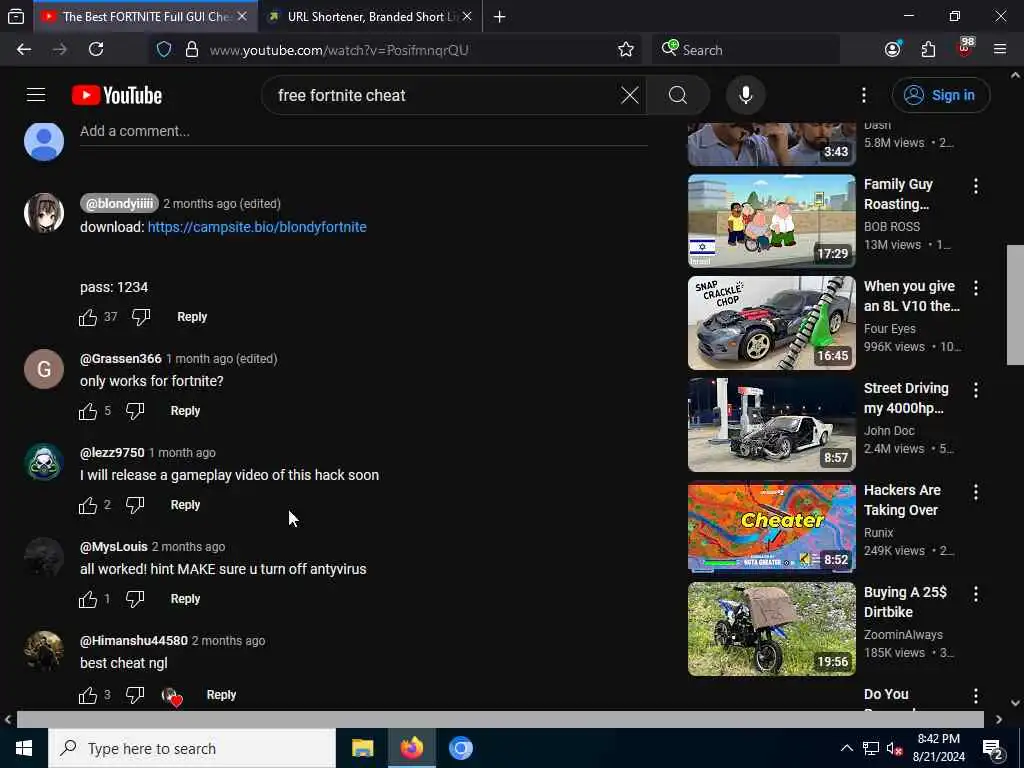Open the Firefox account icon
The width and height of the screenshot is (1024, 768).
(x=893, y=50)
